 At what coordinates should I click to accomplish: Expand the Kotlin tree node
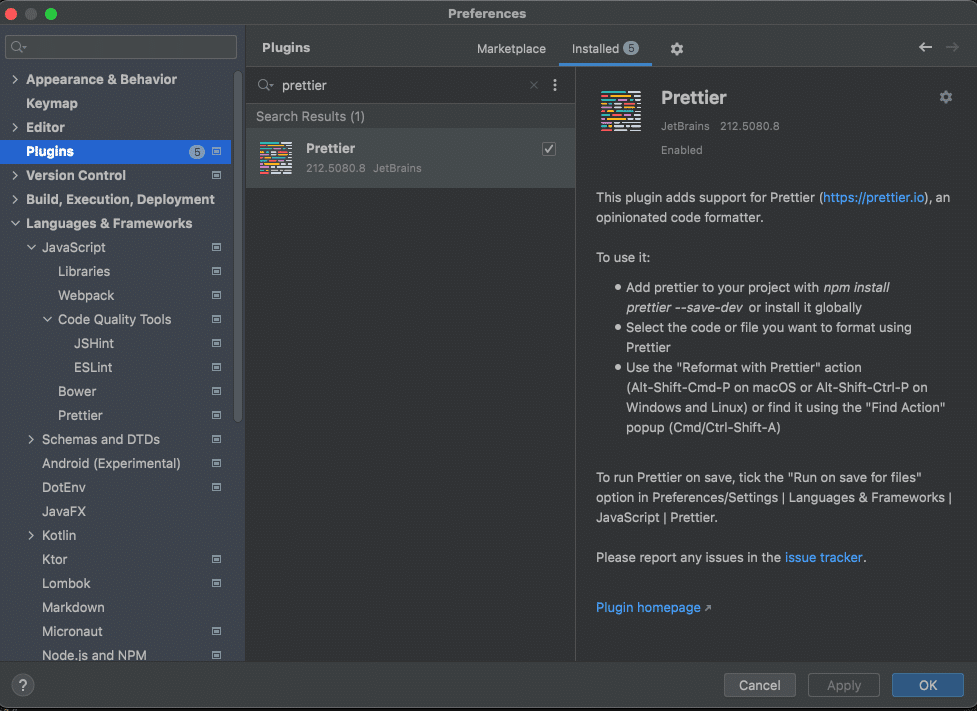[31, 535]
